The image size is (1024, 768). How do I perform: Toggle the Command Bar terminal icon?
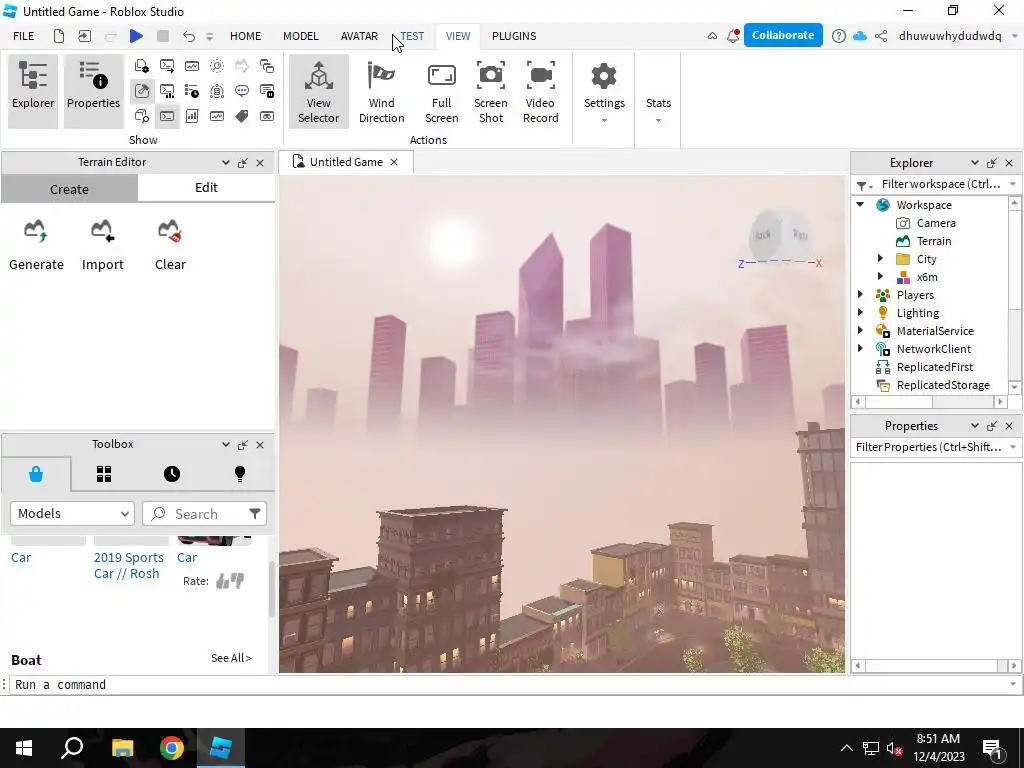[167, 116]
